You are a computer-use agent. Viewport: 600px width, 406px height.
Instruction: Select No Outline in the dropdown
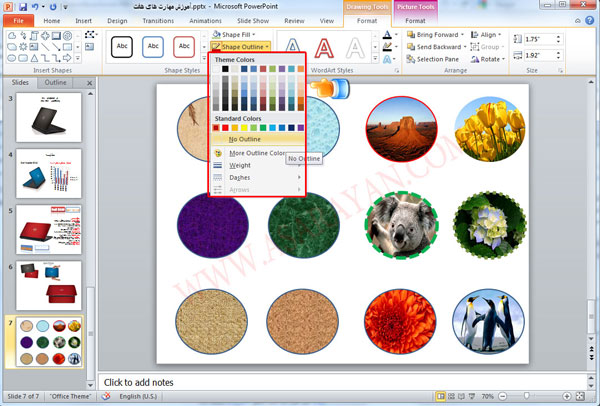pyautogui.click(x=238, y=139)
